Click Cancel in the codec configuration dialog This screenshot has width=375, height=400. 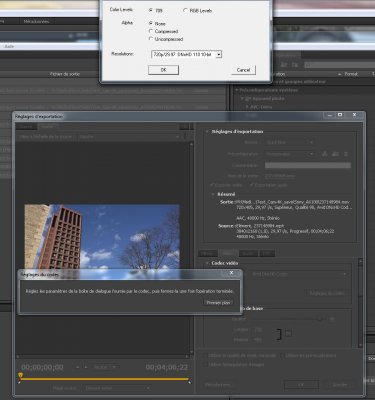(x=243, y=70)
